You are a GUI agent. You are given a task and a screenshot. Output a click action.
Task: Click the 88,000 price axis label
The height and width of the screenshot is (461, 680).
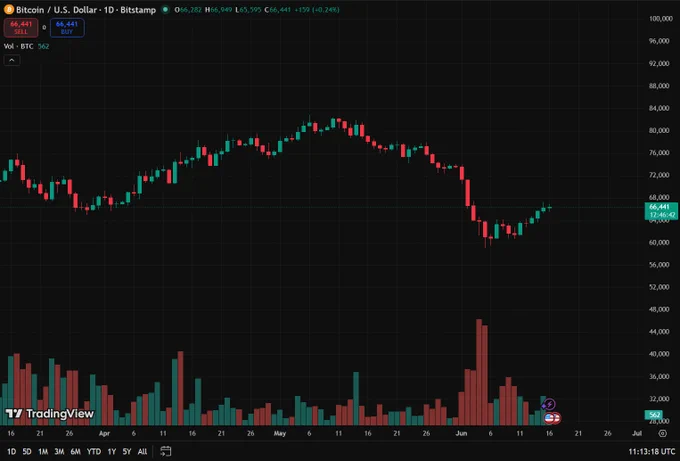(659, 86)
